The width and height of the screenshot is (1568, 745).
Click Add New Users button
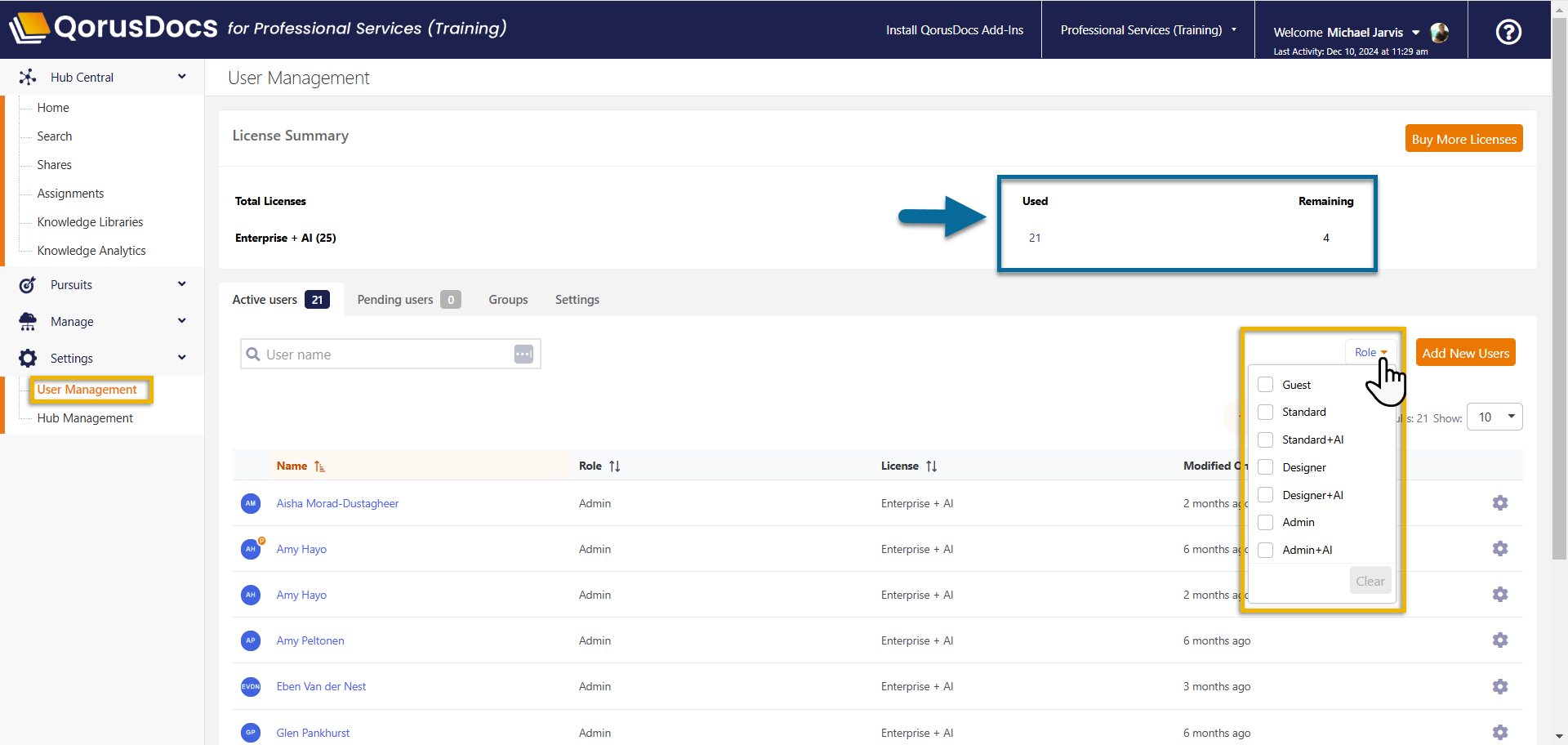[1466, 353]
